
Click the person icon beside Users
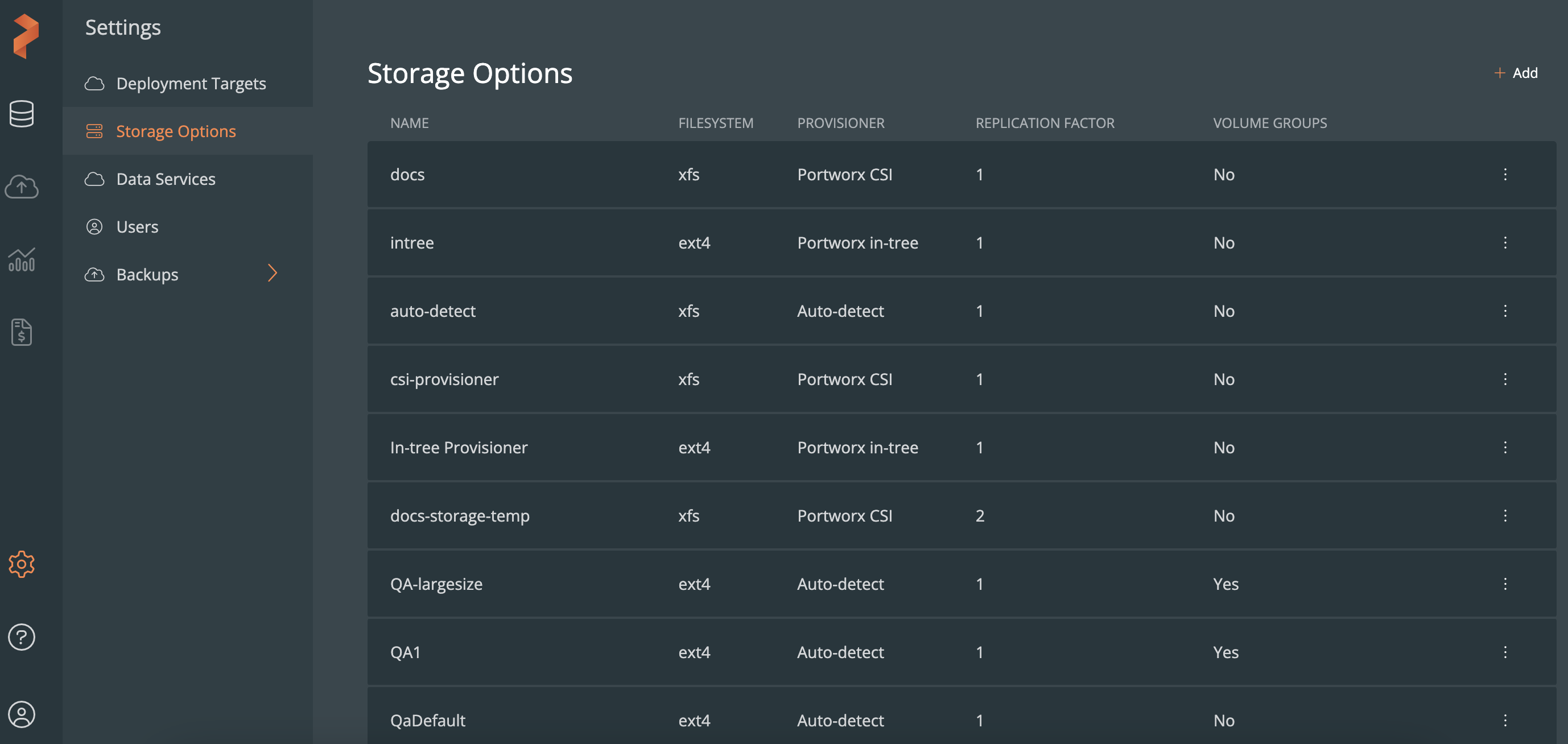94,227
